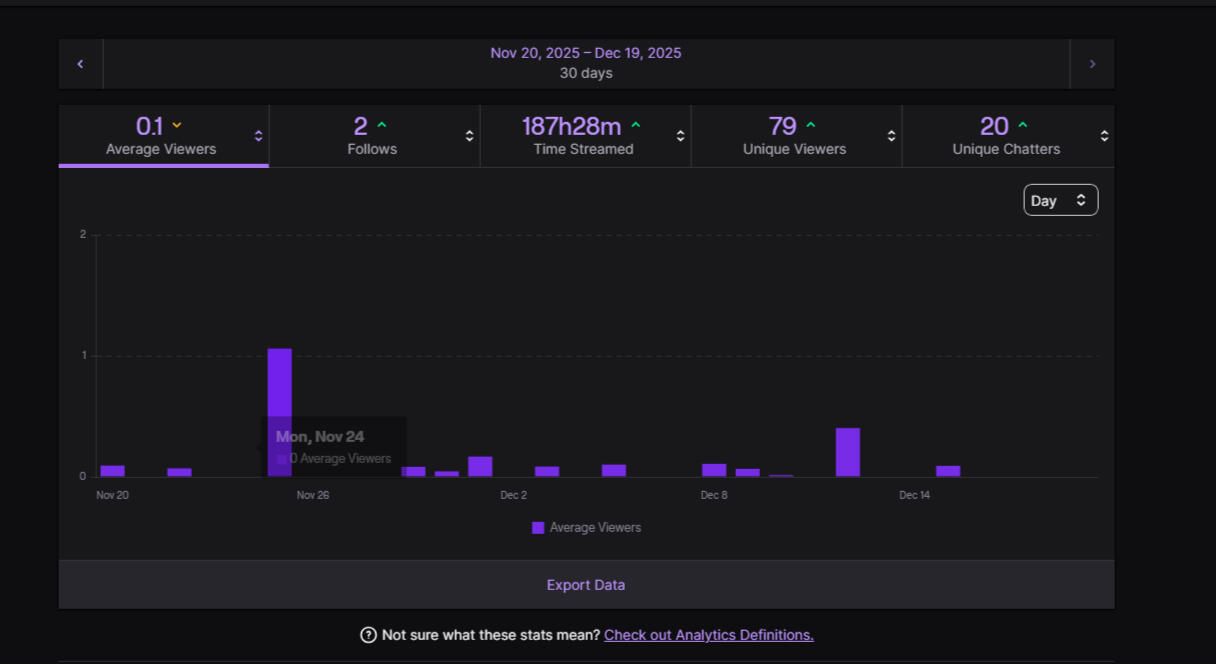Open metric switcher arrows on Follows
Viewport: 1216px width, 664px height.
point(469,136)
